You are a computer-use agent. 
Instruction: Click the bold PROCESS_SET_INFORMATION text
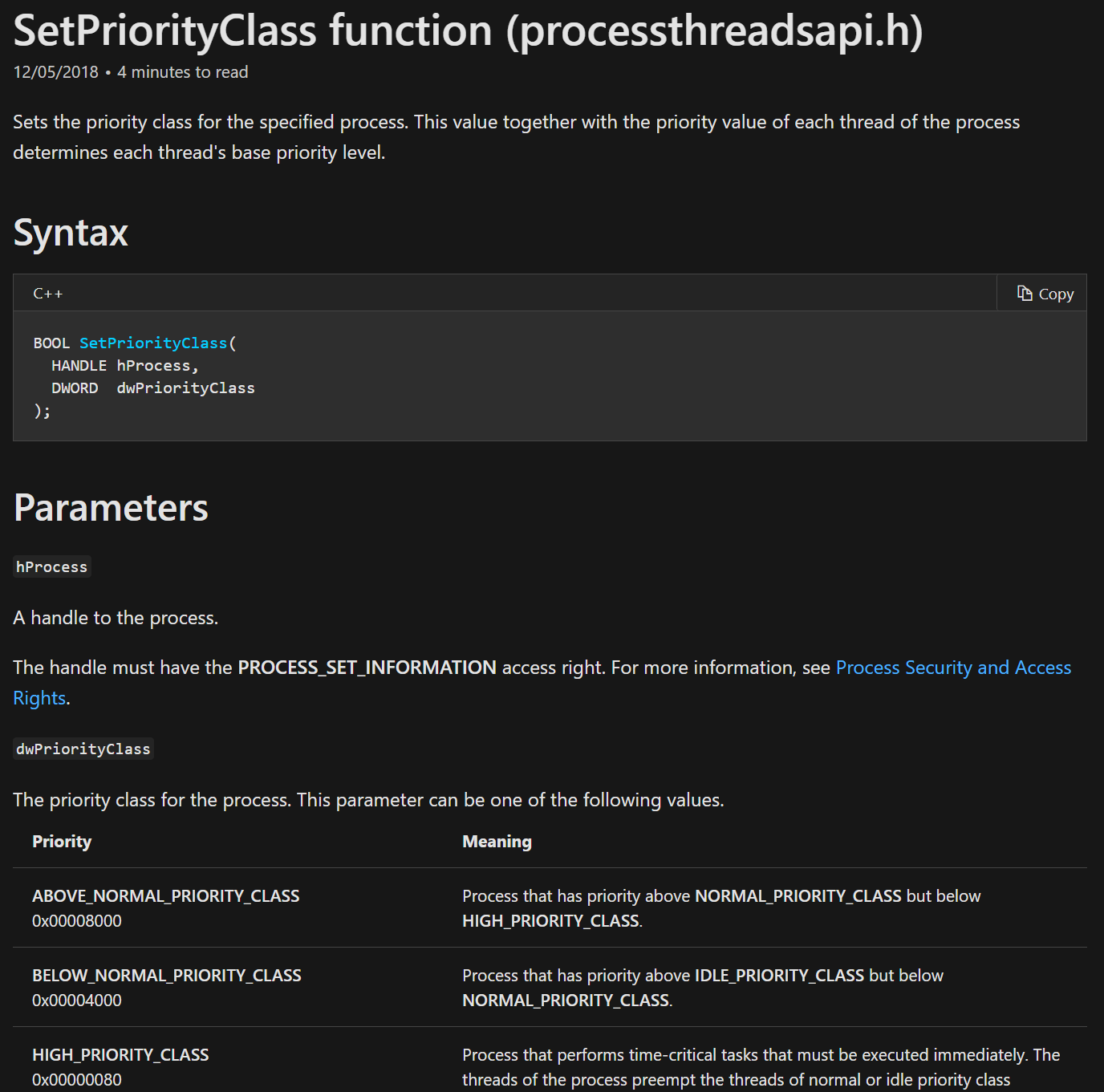367,668
